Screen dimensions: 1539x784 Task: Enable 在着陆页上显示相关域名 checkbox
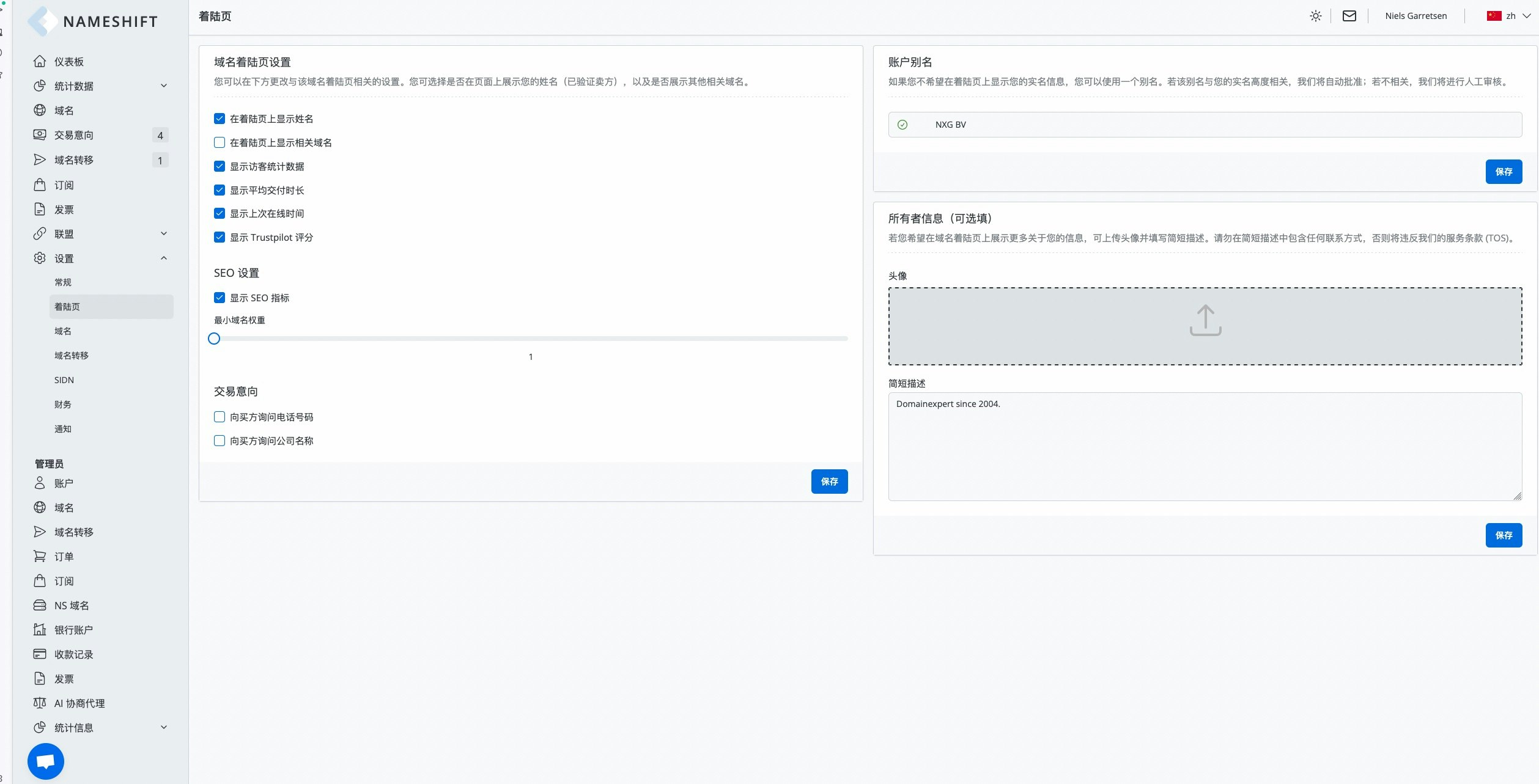tap(220, 143)
